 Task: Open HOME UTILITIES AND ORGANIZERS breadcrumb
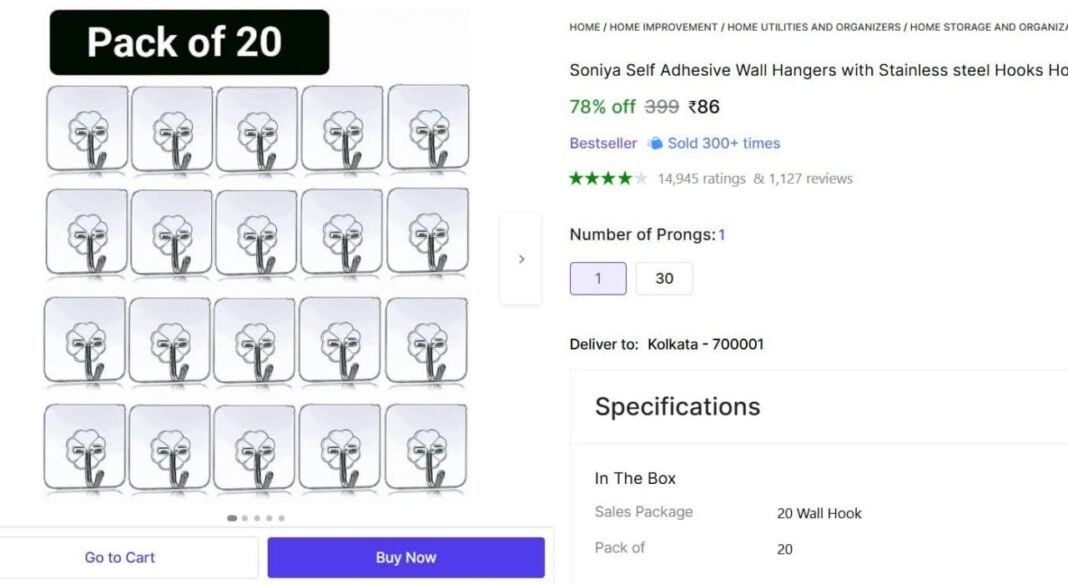814,27
